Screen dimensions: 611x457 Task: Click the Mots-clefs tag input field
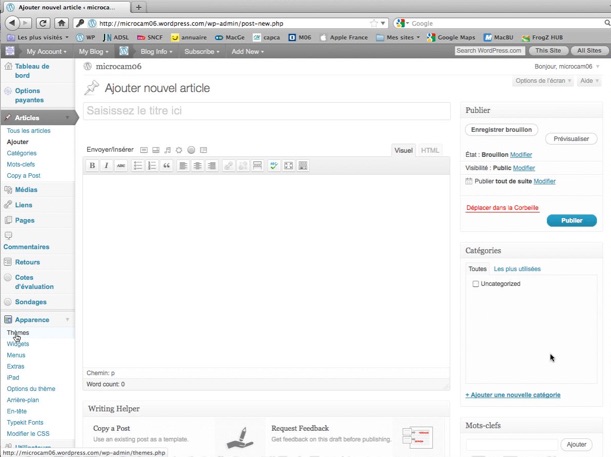512,444
